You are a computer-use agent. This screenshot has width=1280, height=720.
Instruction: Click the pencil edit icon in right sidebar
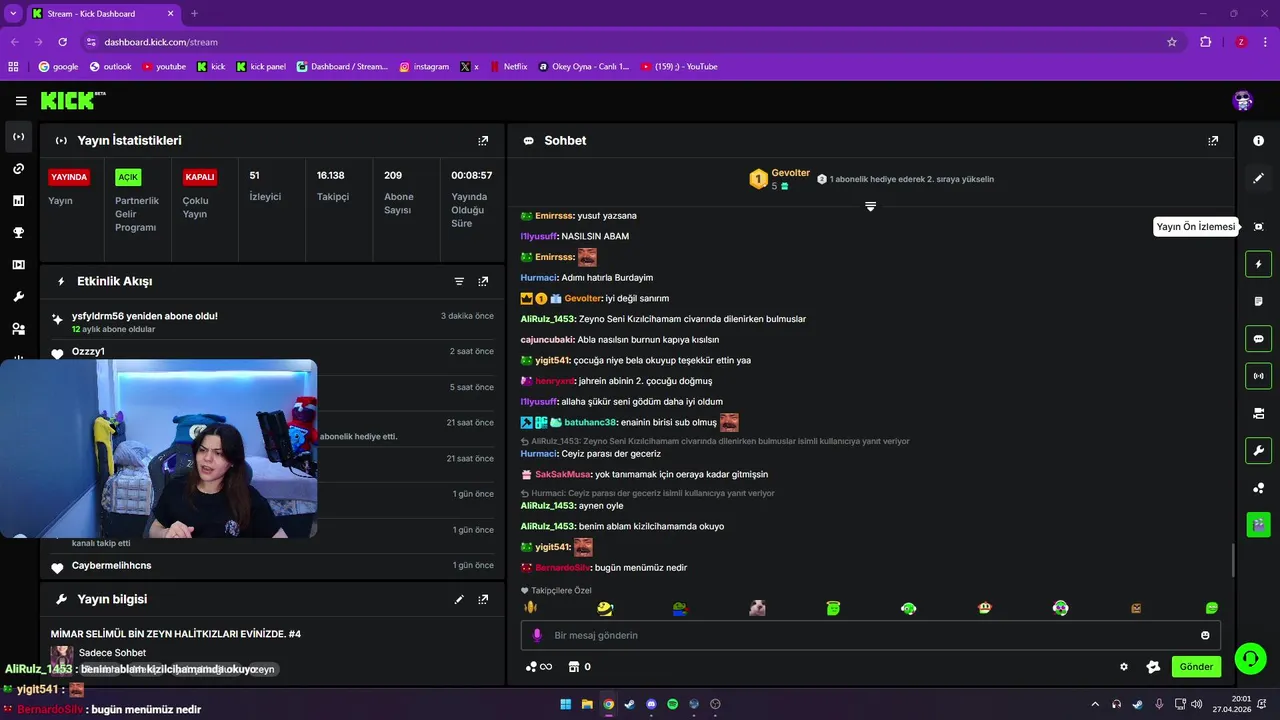(x=1259, y=178)
